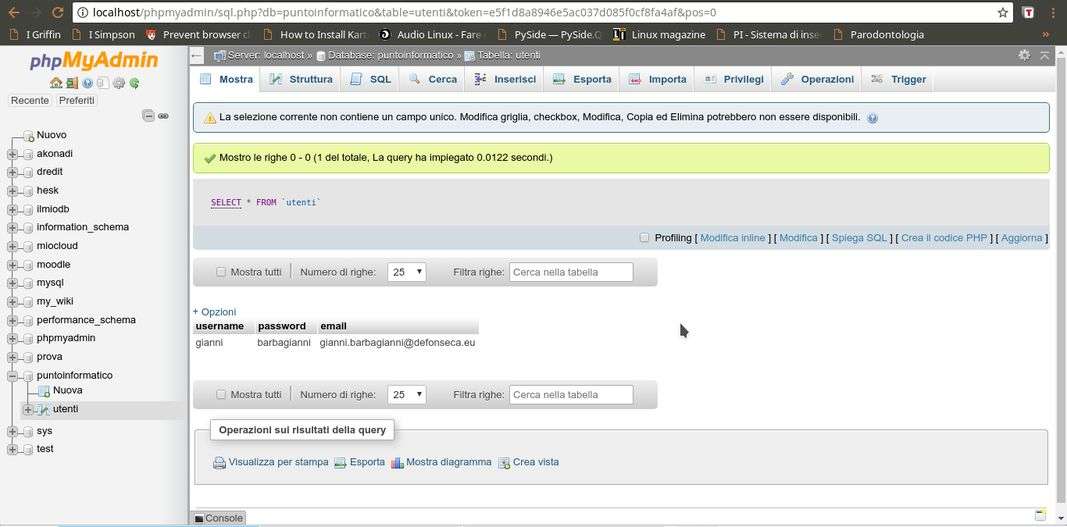Viewport: 1067px width, 527px height.
Task: Open the lower Numero di righe dropdown
Action: [x=407, y=394]
